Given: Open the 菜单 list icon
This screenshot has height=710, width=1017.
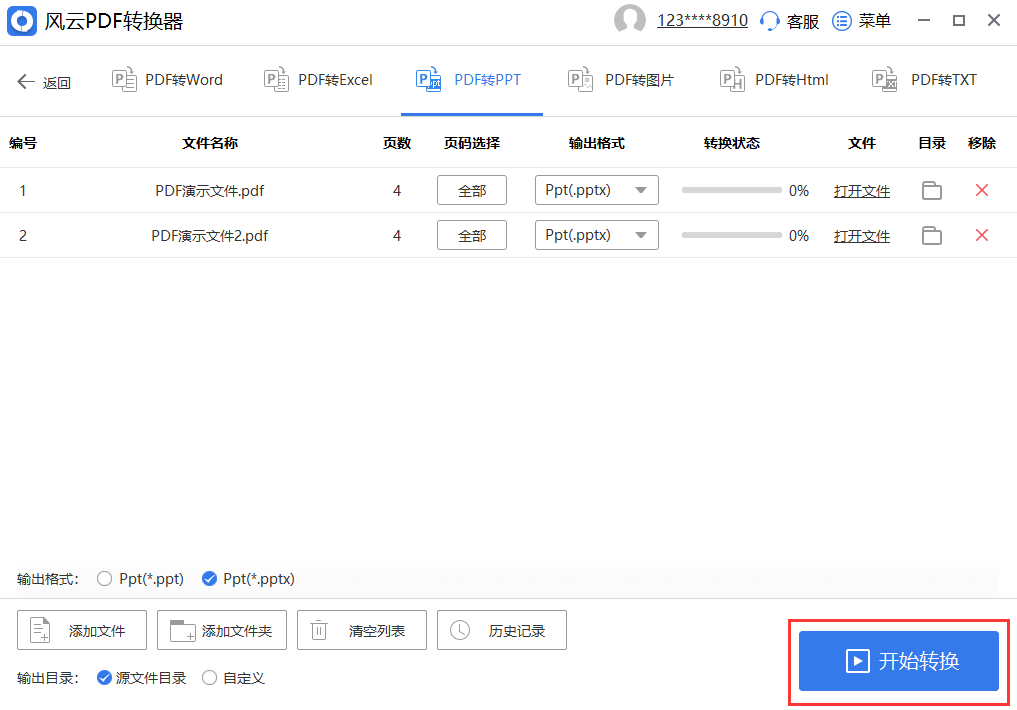Looking at the screenshot, I should [x=841, y=21].
